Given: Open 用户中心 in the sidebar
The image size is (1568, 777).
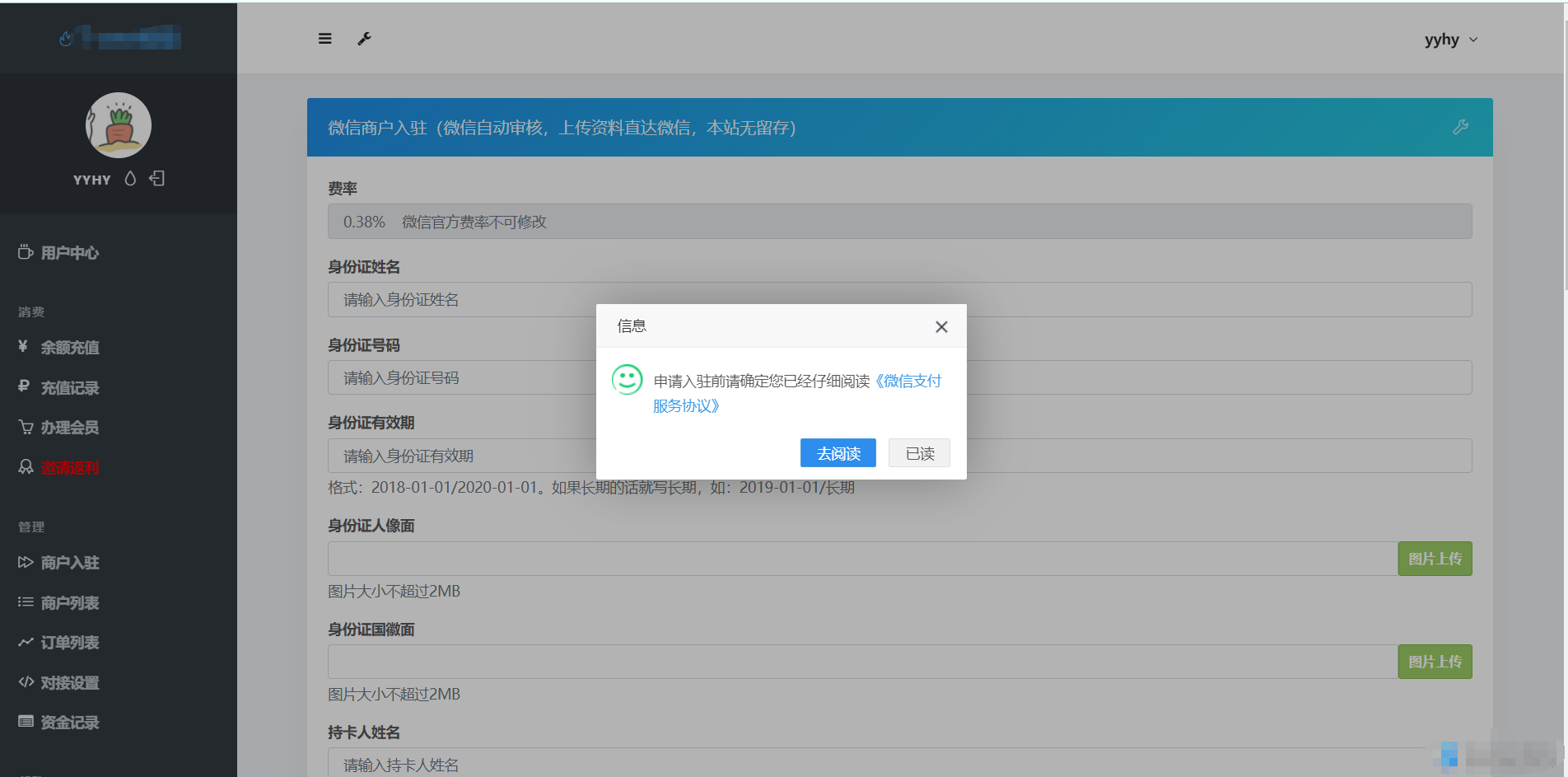Looking at the screenshot, I should (x=70, y=253).
